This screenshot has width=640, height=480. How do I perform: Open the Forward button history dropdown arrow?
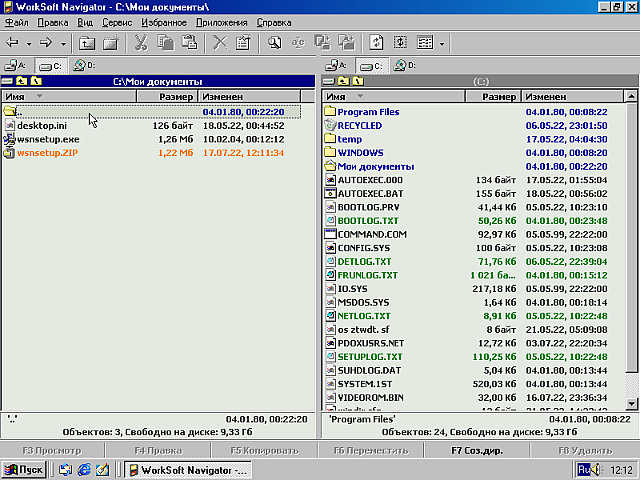pyautogui.click(x=64, y=43)
